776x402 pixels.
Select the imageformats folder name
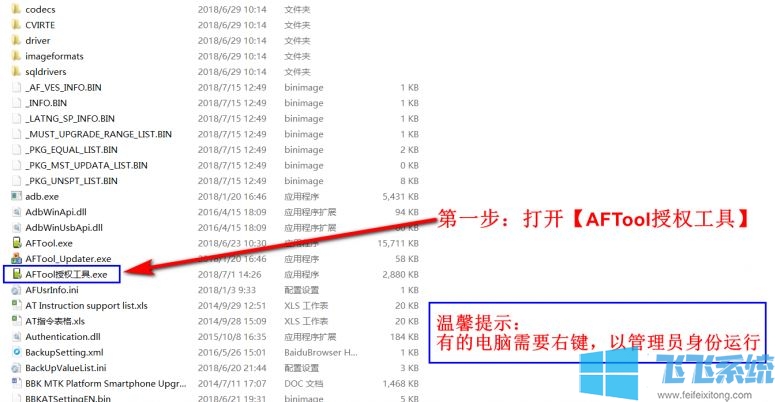[54, 56]
